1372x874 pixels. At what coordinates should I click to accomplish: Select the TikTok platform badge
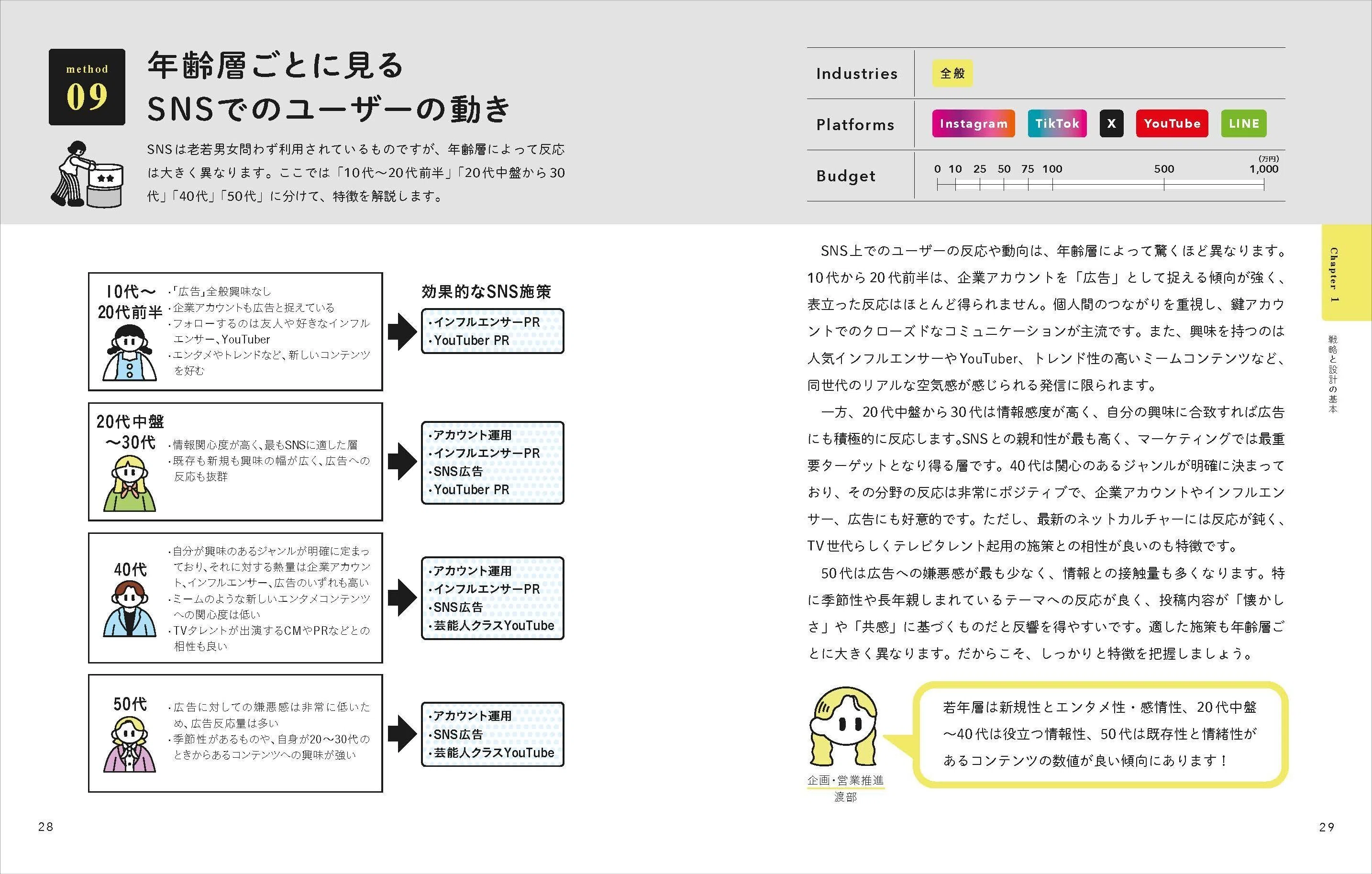tap(1057, 123)
